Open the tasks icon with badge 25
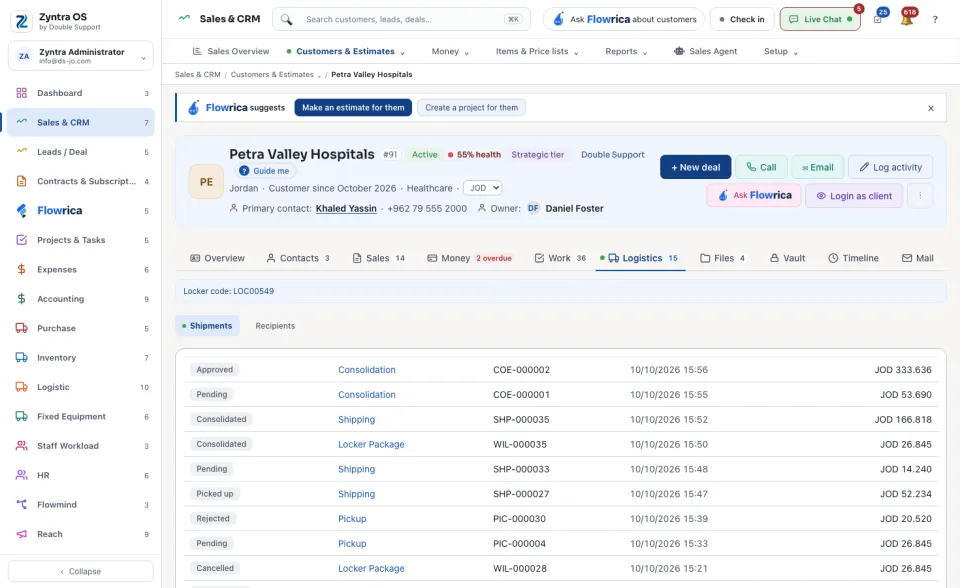Image resolution: width=960 pixels, height=588 pixels. click(x=878, y=19)
